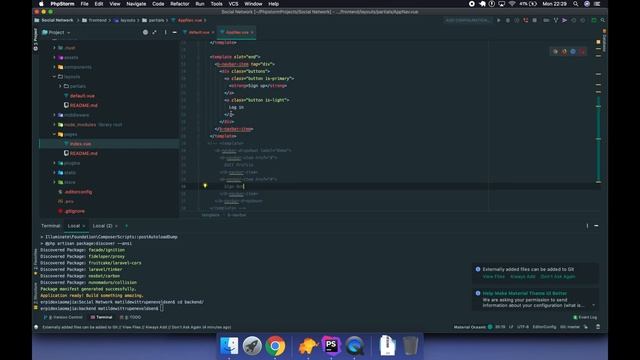This screenshot has height=360, width=640.
Task: Open the Search Everywhere magnifier in PhpStorm toolbar
Action: pyautogui.click(x=602, y=20)
